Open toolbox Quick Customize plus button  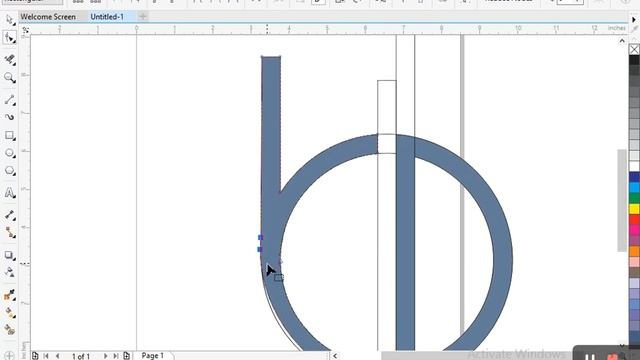[9, 356]
